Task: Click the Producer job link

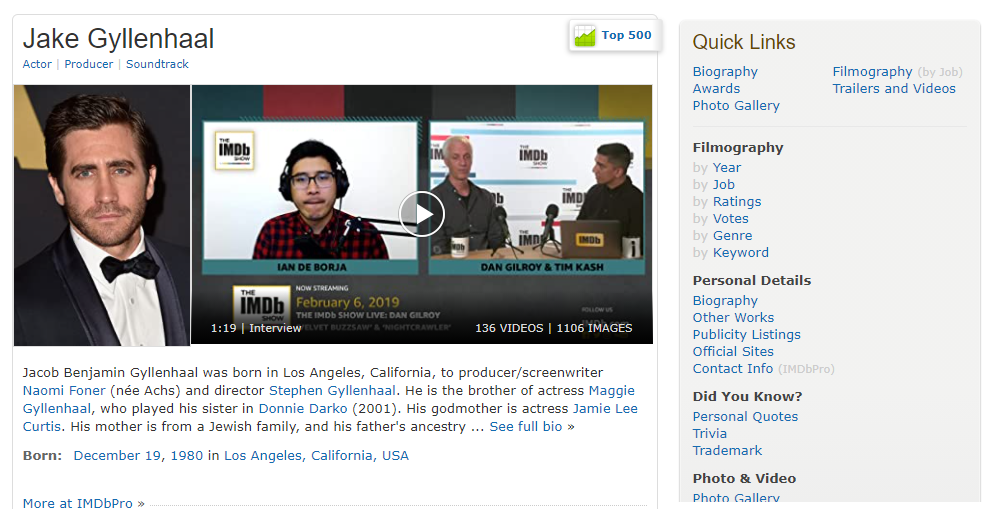Action: [x=89, y=64]
